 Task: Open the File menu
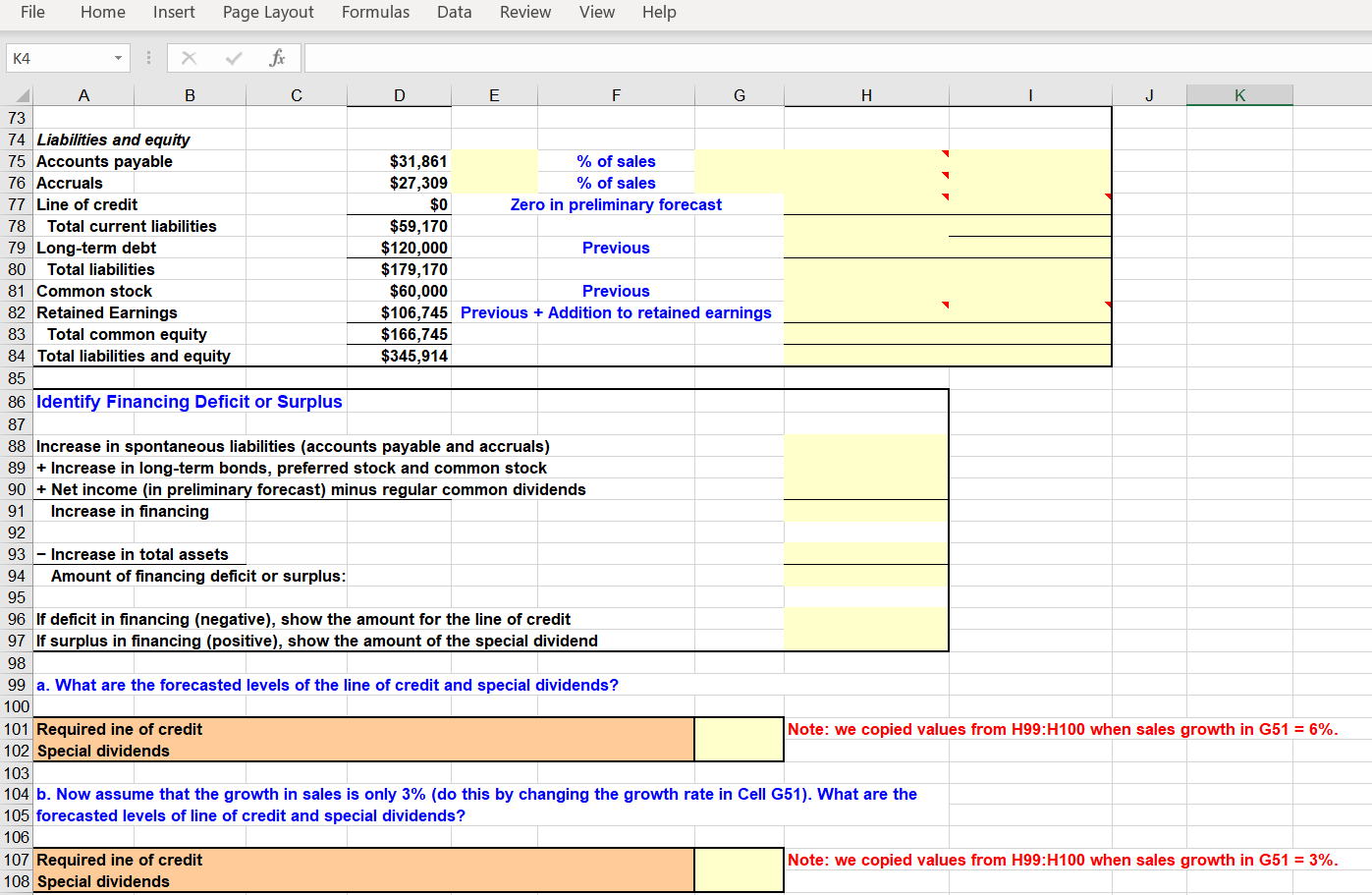click(x=32, y=13)
